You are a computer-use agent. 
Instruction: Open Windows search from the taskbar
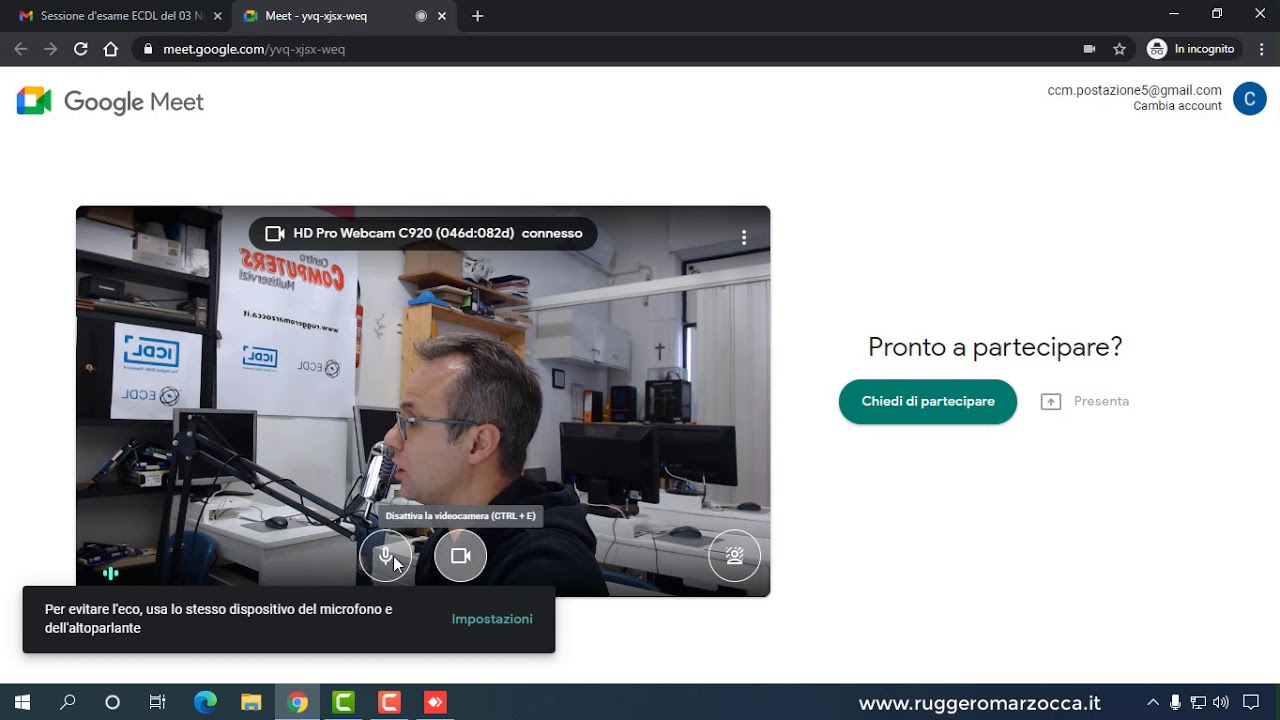[x=68, y=702]
